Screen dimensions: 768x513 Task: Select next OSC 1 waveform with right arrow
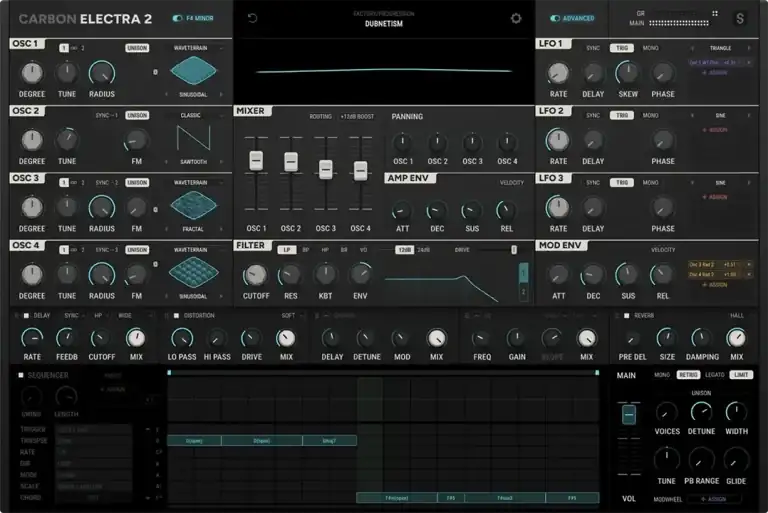point(221,94)
